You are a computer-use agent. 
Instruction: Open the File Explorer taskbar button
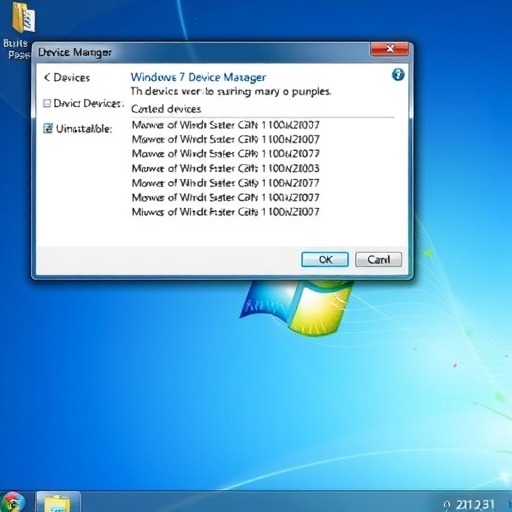tap(58, 502)
